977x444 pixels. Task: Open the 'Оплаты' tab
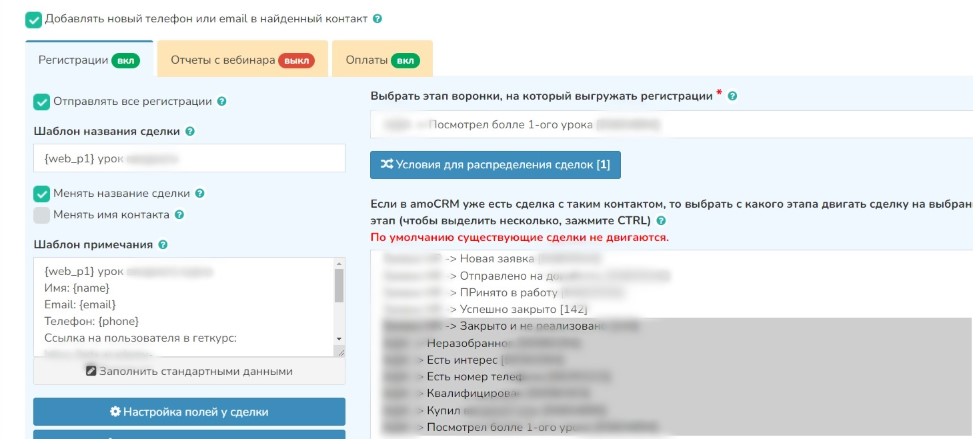[x=381, y=60]
